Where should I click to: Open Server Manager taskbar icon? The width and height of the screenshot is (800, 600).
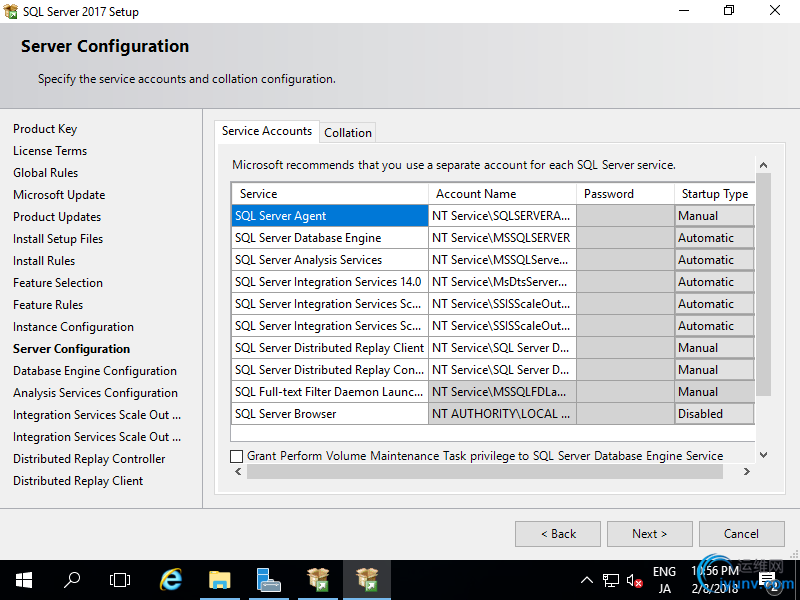pos(268,580)
